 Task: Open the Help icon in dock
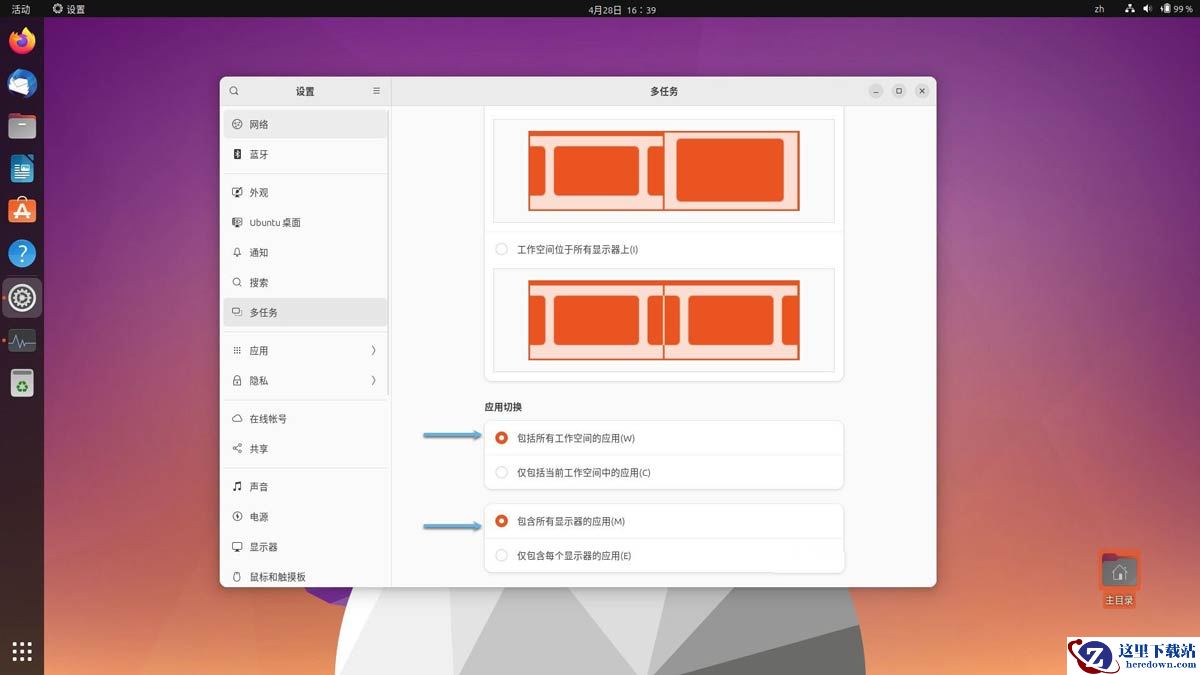pos(22,254)
